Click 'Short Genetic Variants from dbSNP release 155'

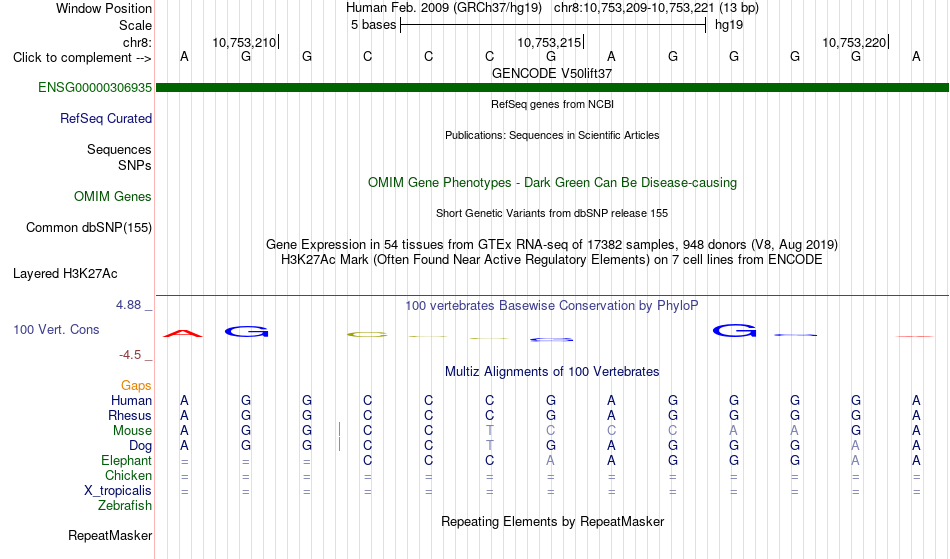[x=552, y=213]
